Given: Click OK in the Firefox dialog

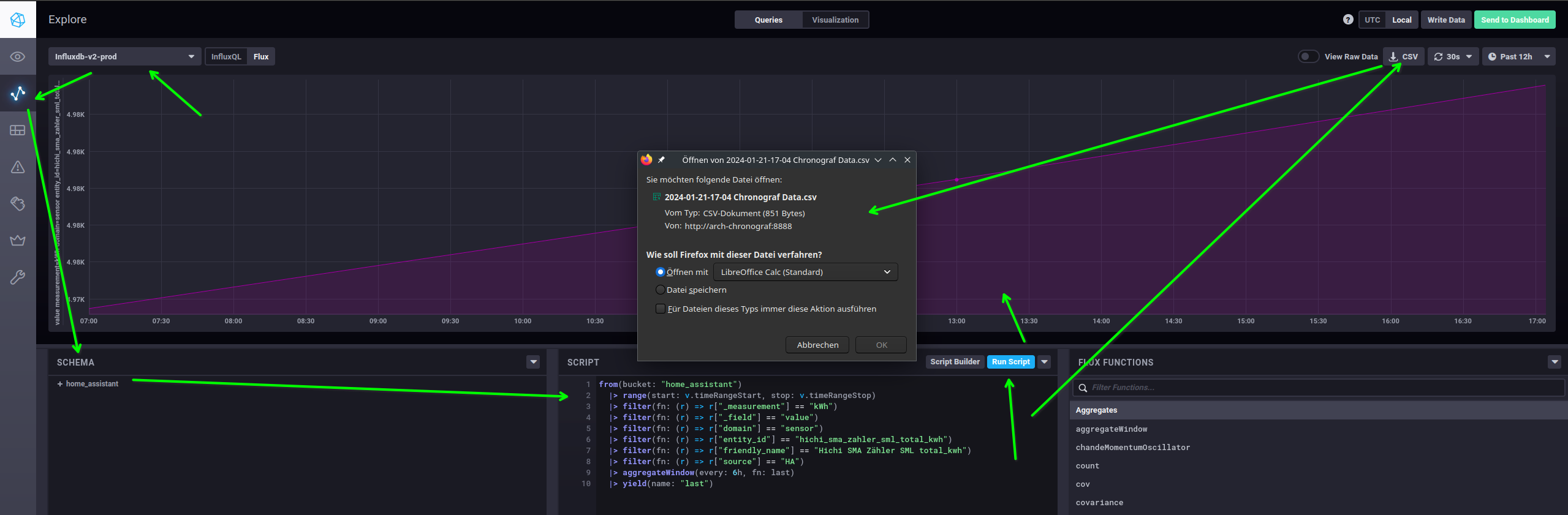Looking at the screenshot, I should (881, 345).
